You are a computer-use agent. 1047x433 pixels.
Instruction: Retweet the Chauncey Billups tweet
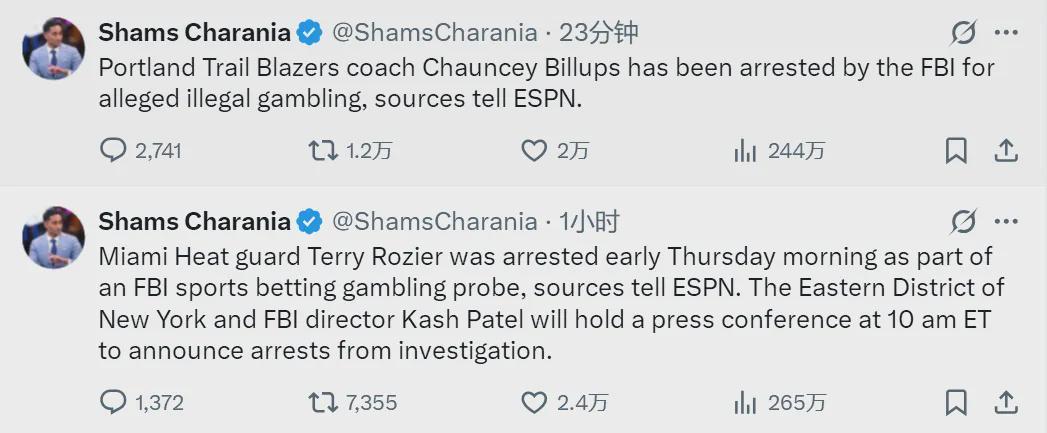pos(322,150)
